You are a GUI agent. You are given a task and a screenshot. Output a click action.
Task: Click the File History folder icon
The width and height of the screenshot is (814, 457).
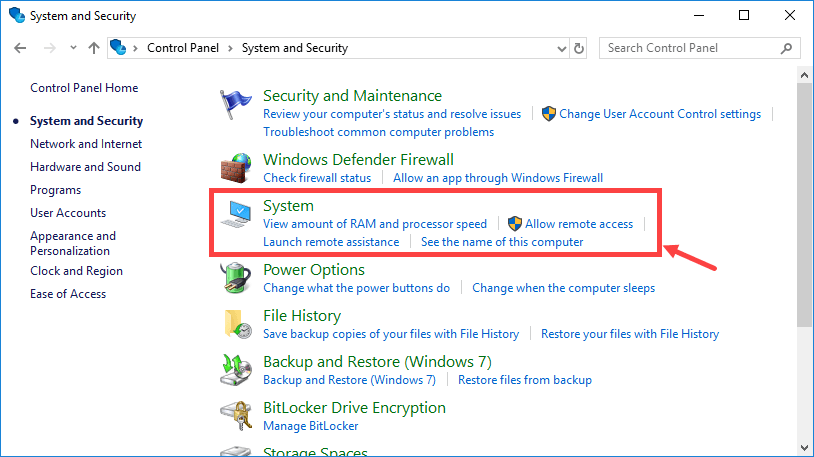point(236,323)
